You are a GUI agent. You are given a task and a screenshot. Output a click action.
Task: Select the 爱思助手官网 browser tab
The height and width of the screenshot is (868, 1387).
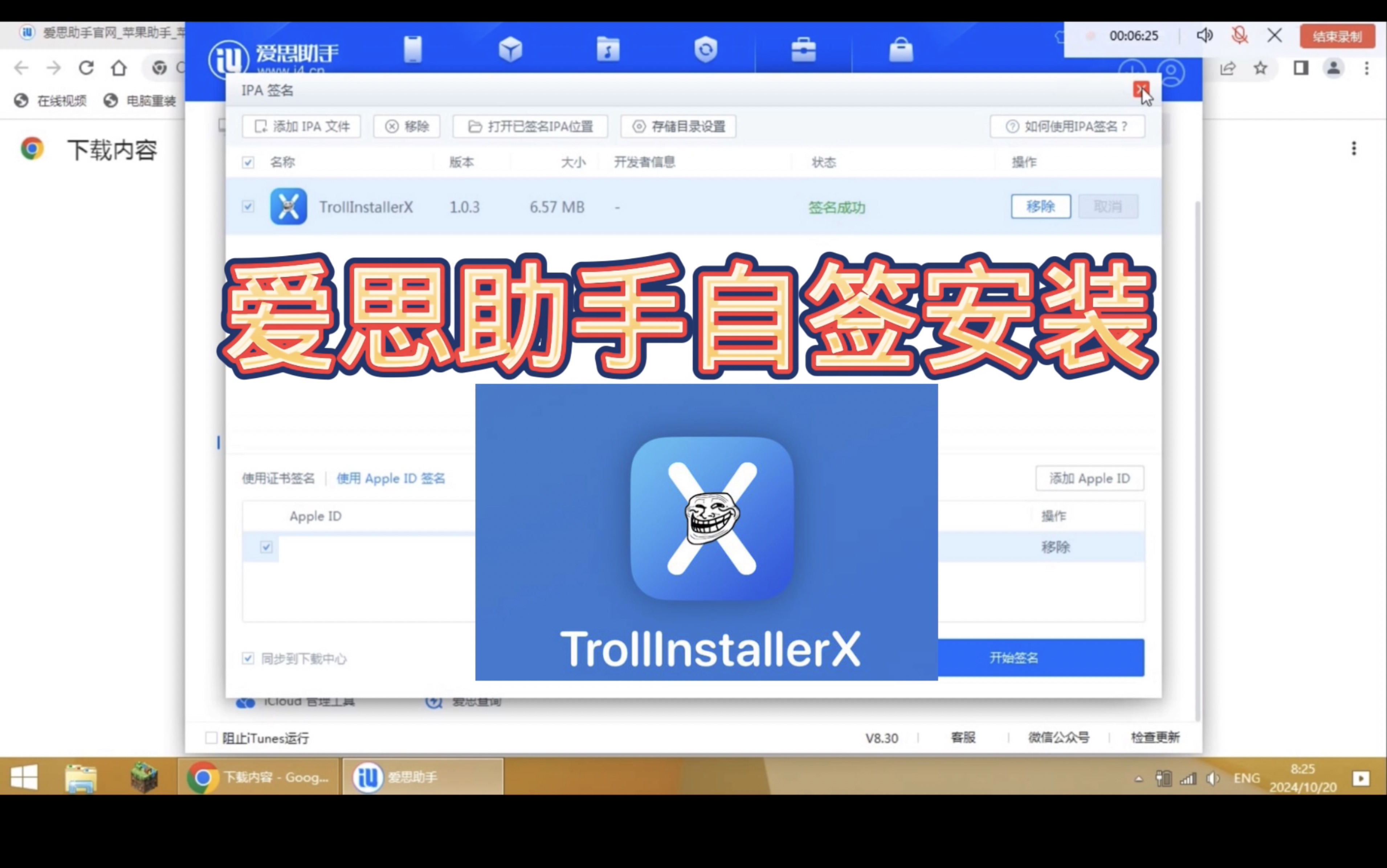point(102,33)
